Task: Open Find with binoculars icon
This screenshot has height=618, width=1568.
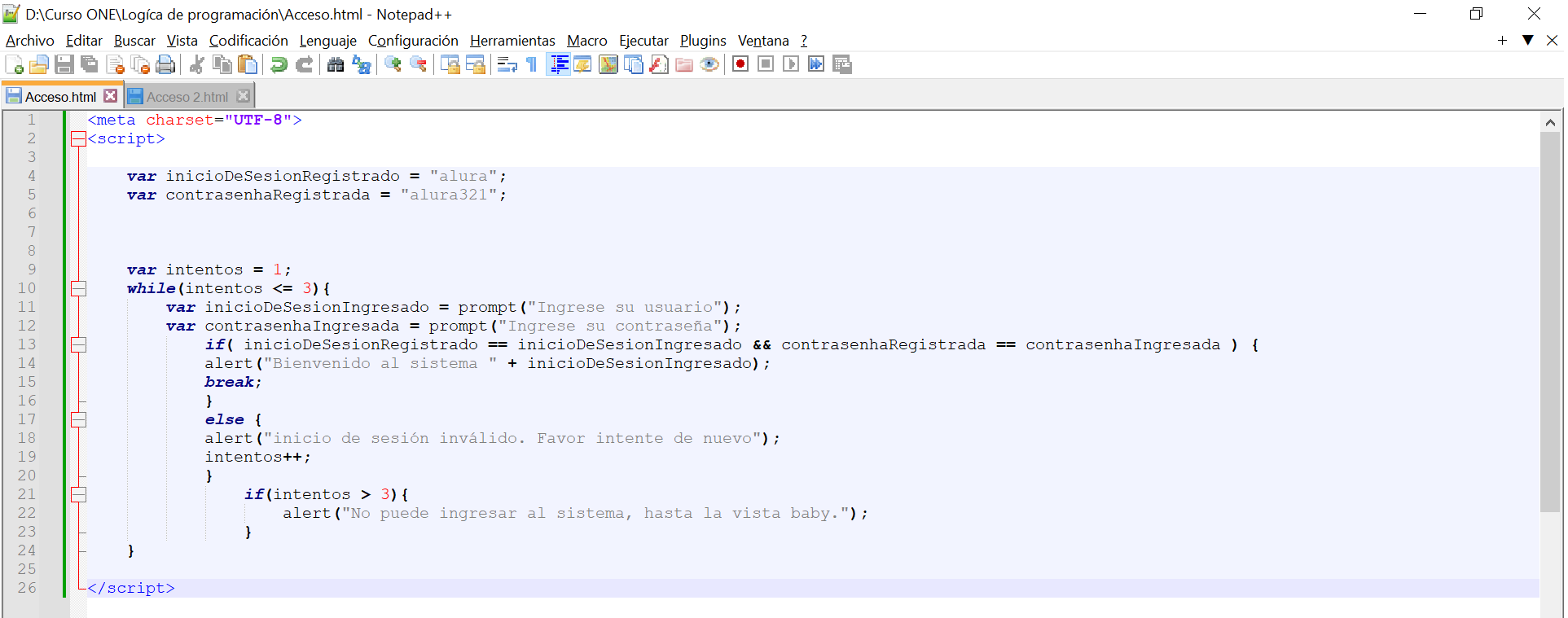Action: point(335,65)
